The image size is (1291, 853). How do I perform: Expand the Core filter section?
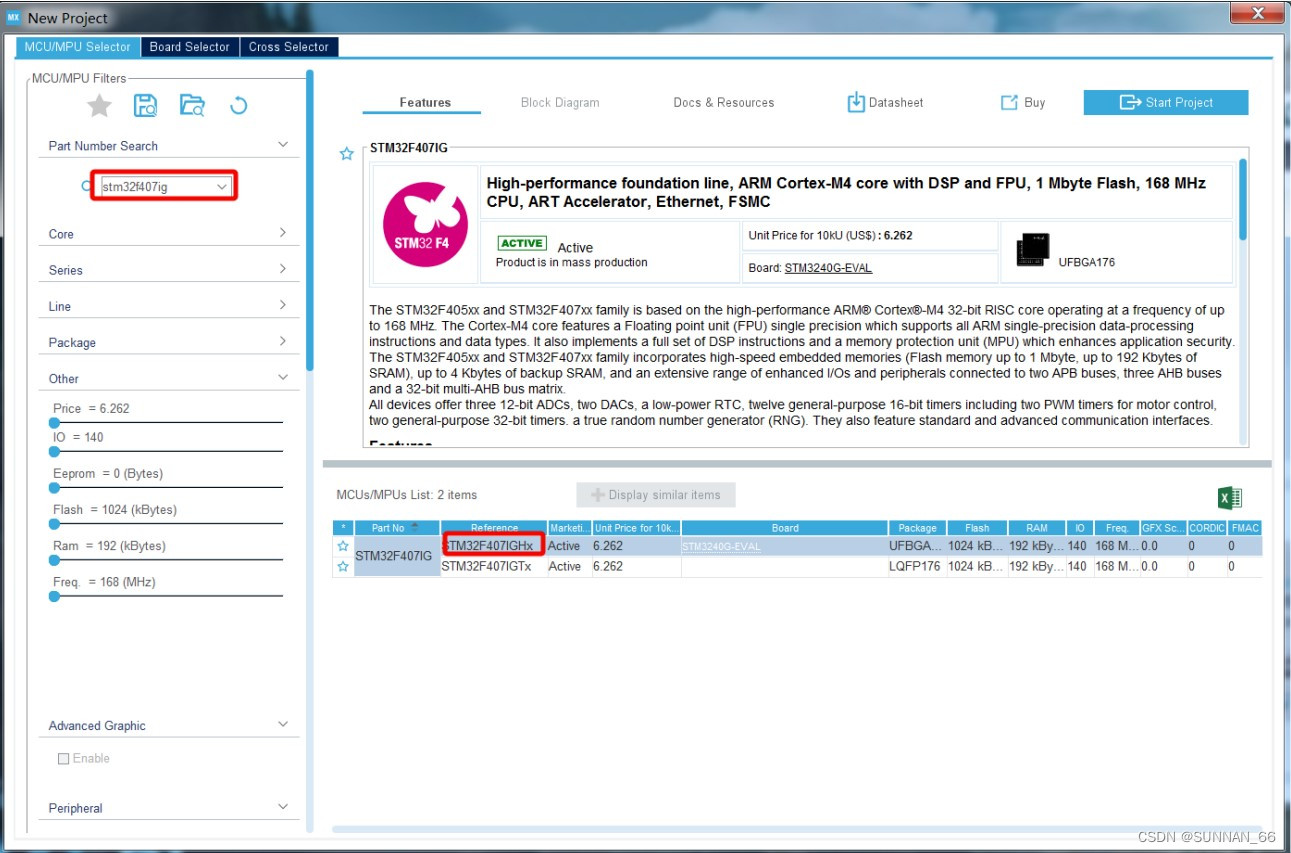(283, 233)
